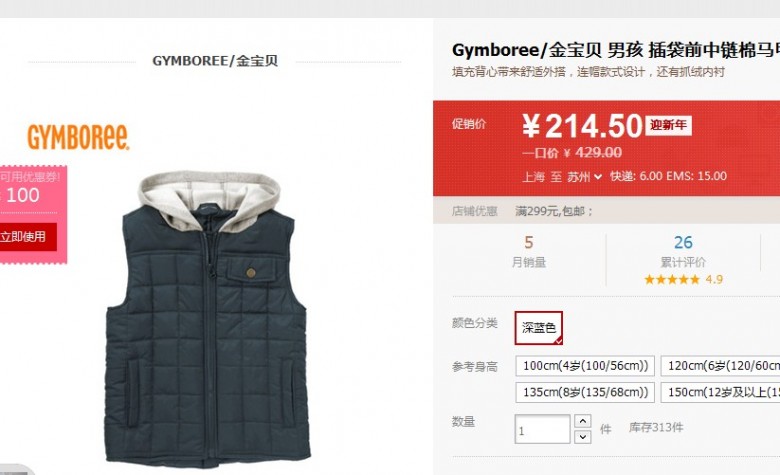Click the 100 yuan pink coupon
This screenshot has height=475, width=780.
coord(33,214)
